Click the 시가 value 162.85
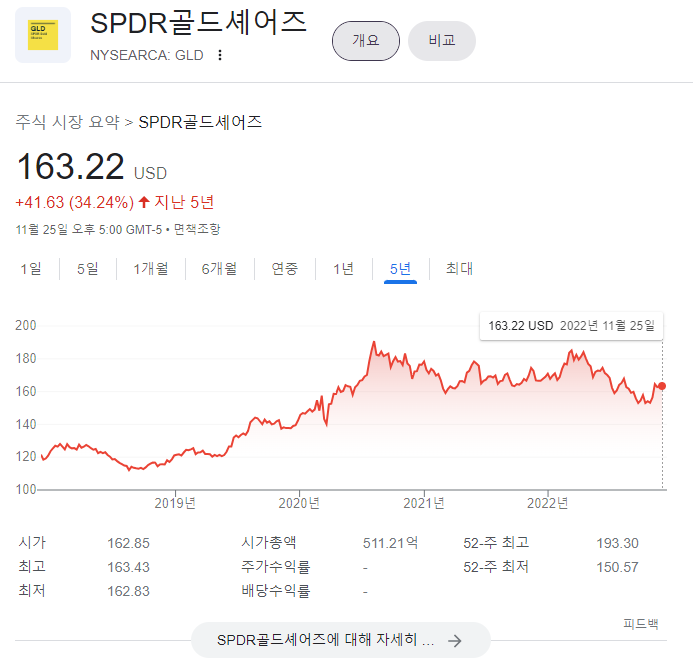The image size is (693, 660). point(129,543)
